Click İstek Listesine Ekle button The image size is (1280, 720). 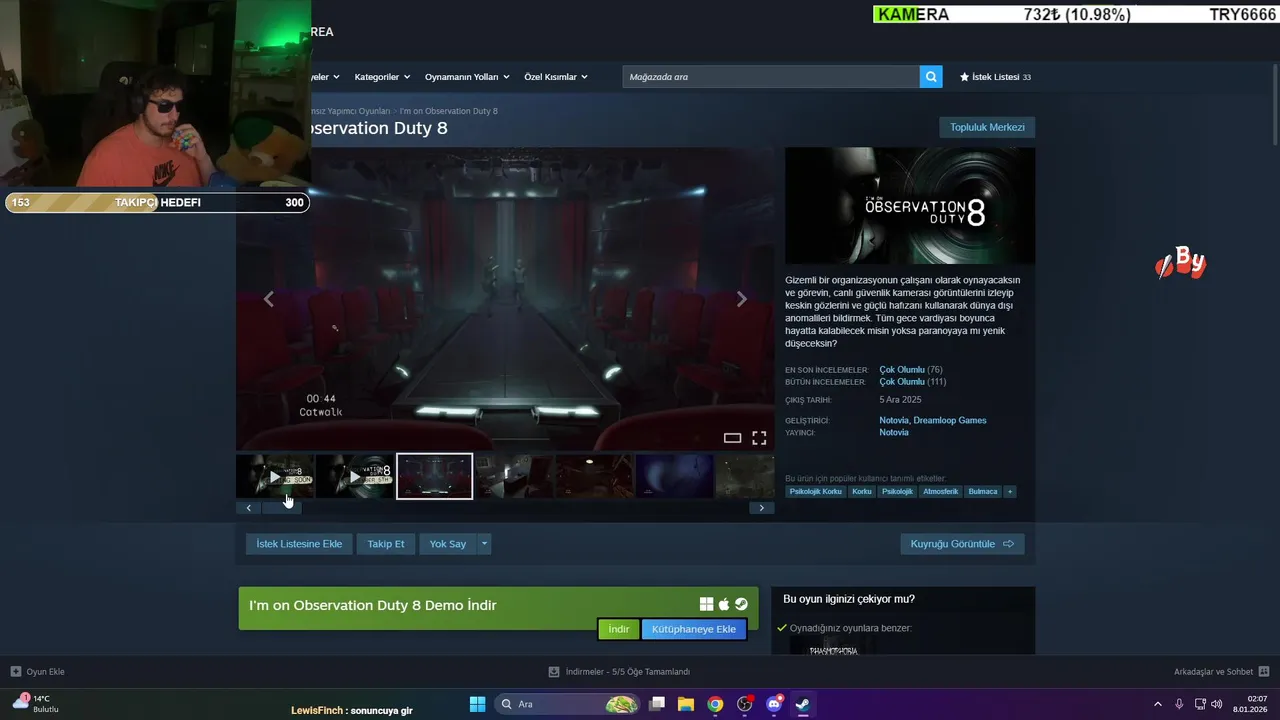pos(299,544)
